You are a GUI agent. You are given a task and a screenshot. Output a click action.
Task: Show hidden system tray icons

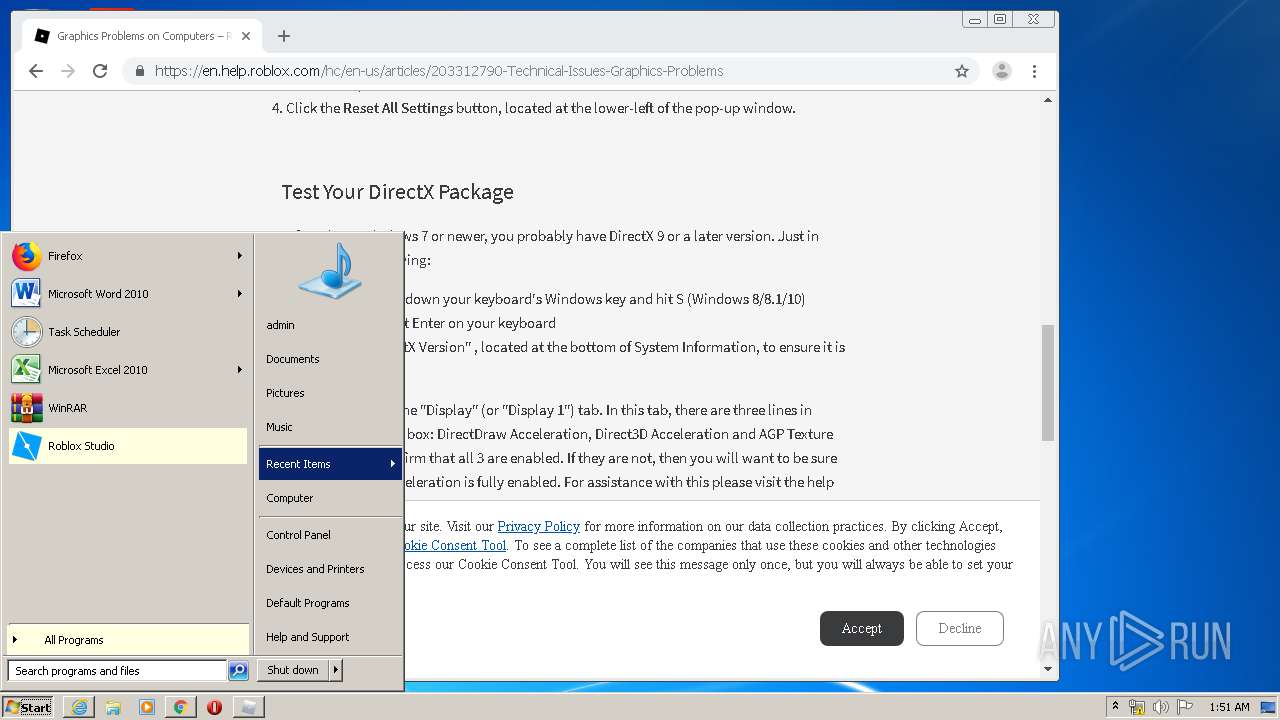(x=1115, y=707)
